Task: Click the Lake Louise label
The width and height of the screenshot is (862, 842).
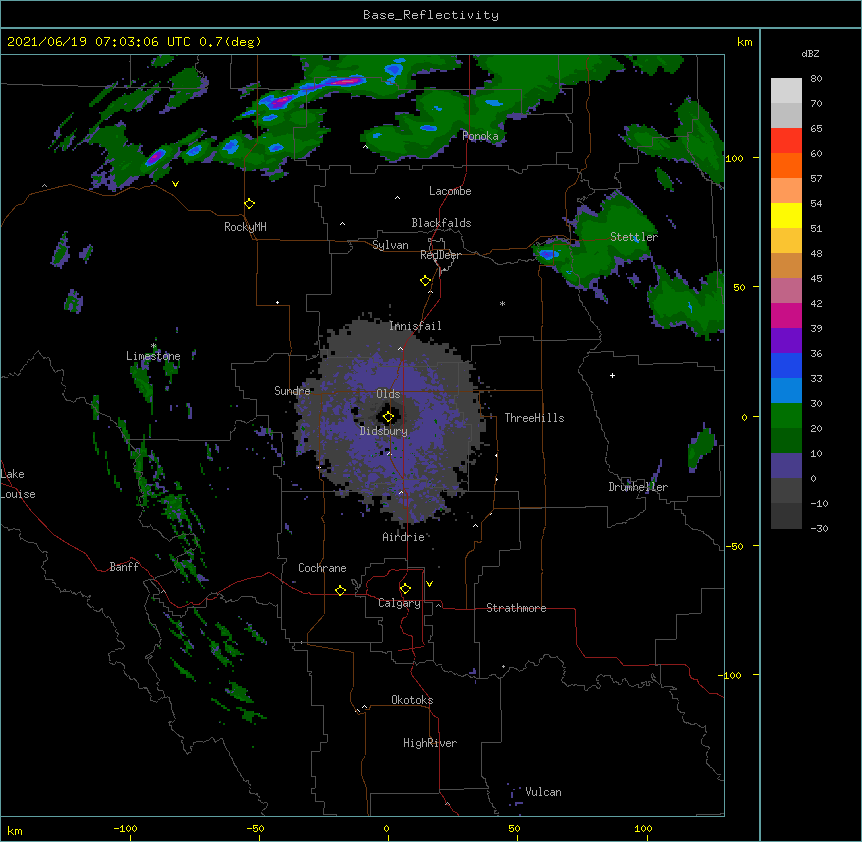Action: (18, 484)
